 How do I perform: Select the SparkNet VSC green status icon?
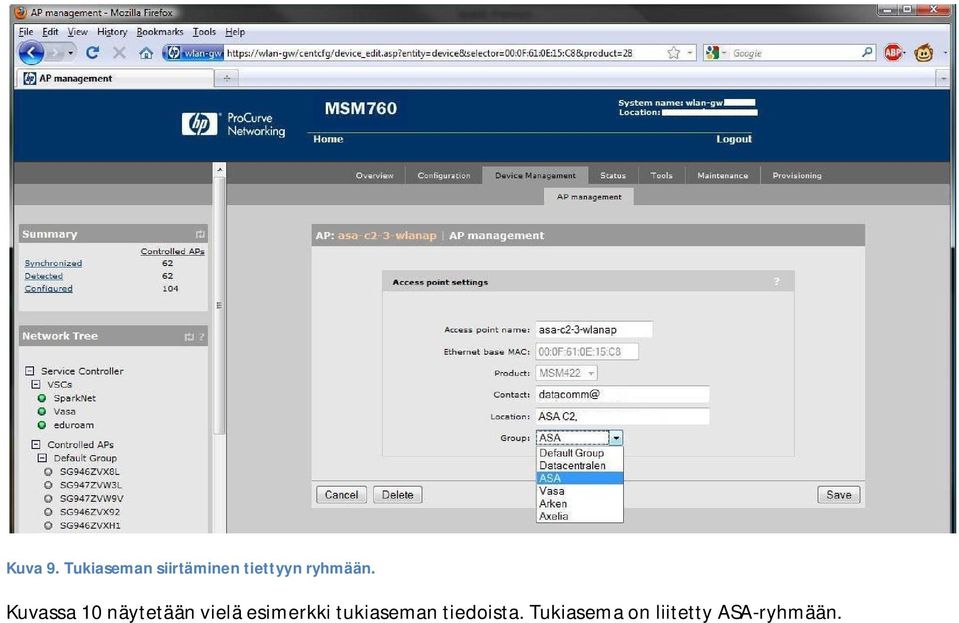click(42, 398)
